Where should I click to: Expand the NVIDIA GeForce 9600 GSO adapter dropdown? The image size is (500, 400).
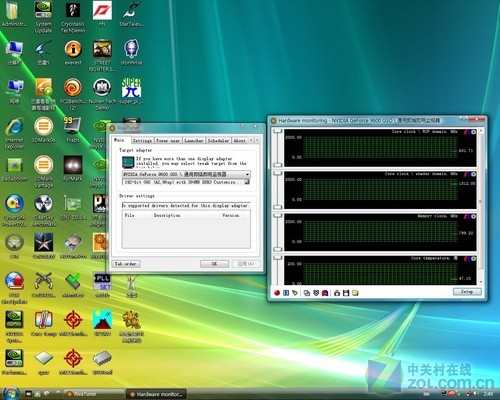click(x=247, y=174)
